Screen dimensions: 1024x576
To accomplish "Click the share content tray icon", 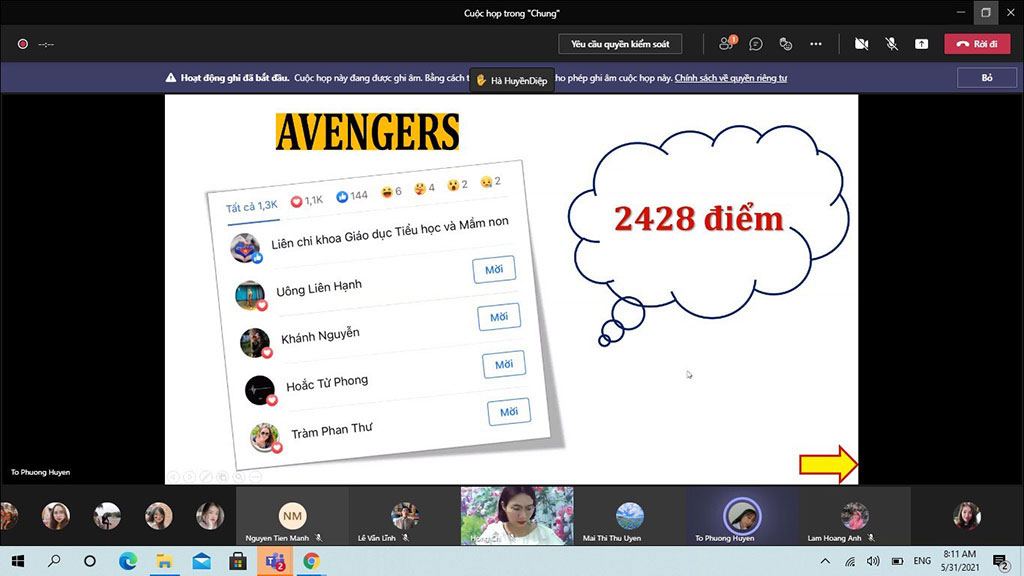I will coord(921,44).
